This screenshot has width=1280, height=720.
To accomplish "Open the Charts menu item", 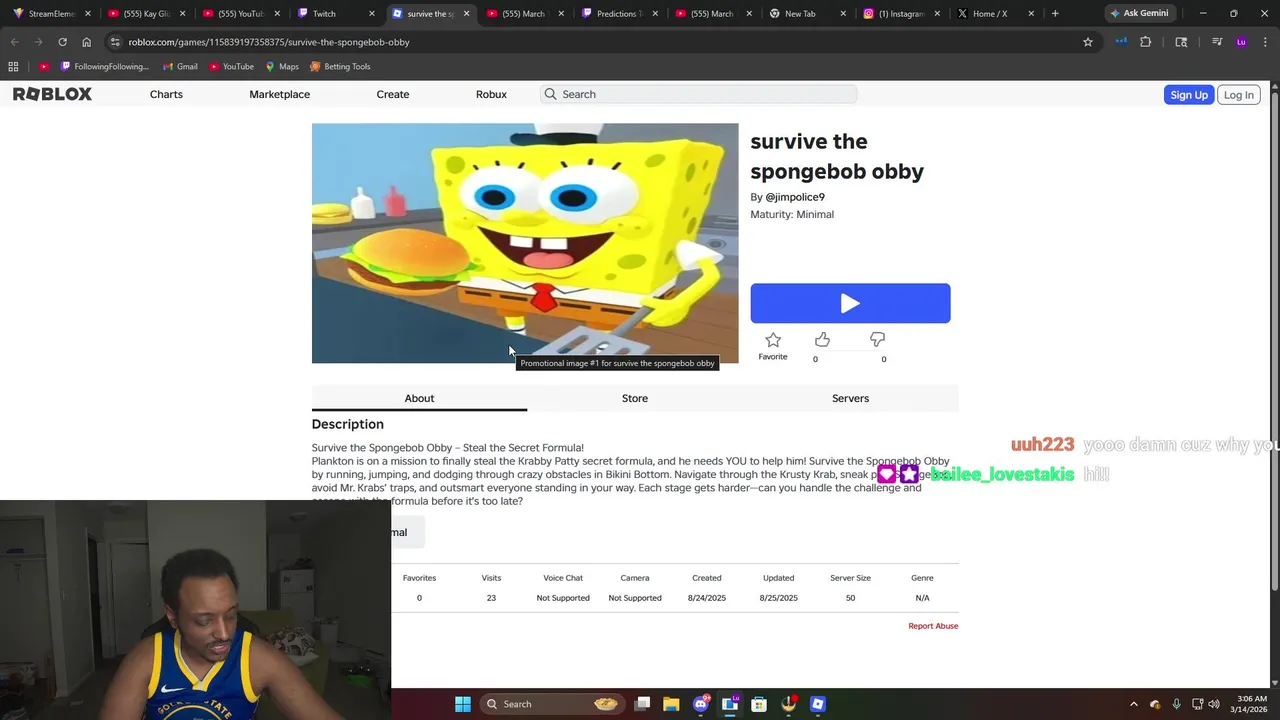I will click(166, 94).
